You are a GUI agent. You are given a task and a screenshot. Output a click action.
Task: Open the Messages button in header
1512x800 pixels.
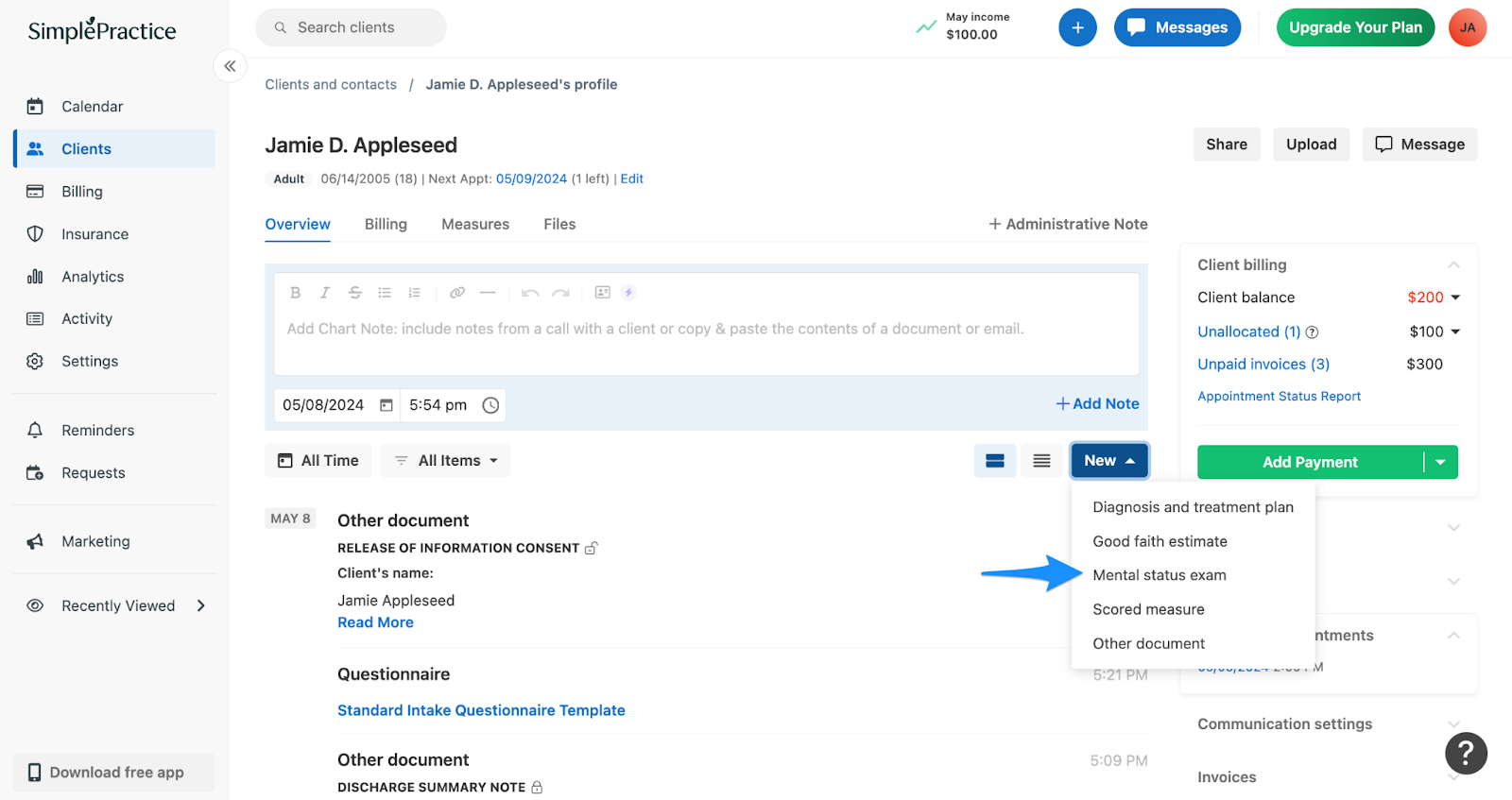(x=1177, y=27)
